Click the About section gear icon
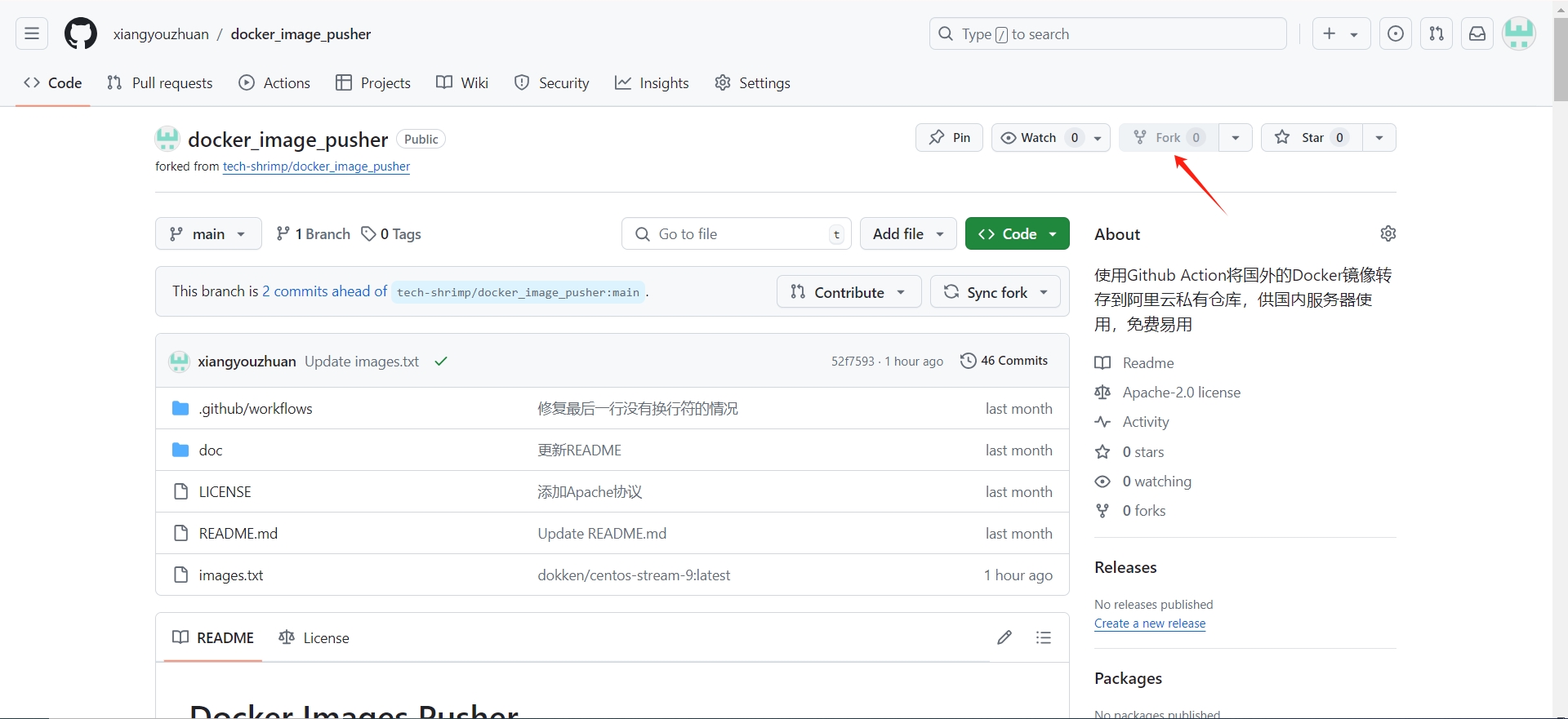This screenshot has width=1568, height=719. tap(1388, 234)
